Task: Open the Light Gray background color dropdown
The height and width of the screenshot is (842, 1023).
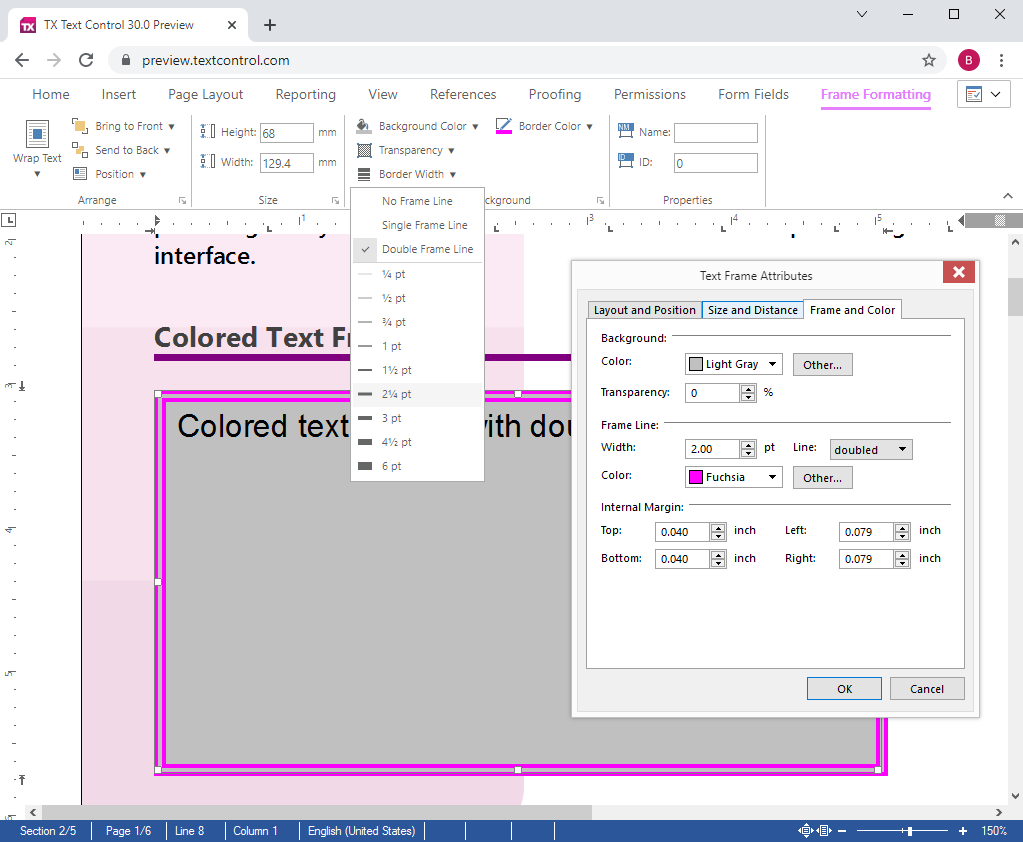Action: pos(733,363)
